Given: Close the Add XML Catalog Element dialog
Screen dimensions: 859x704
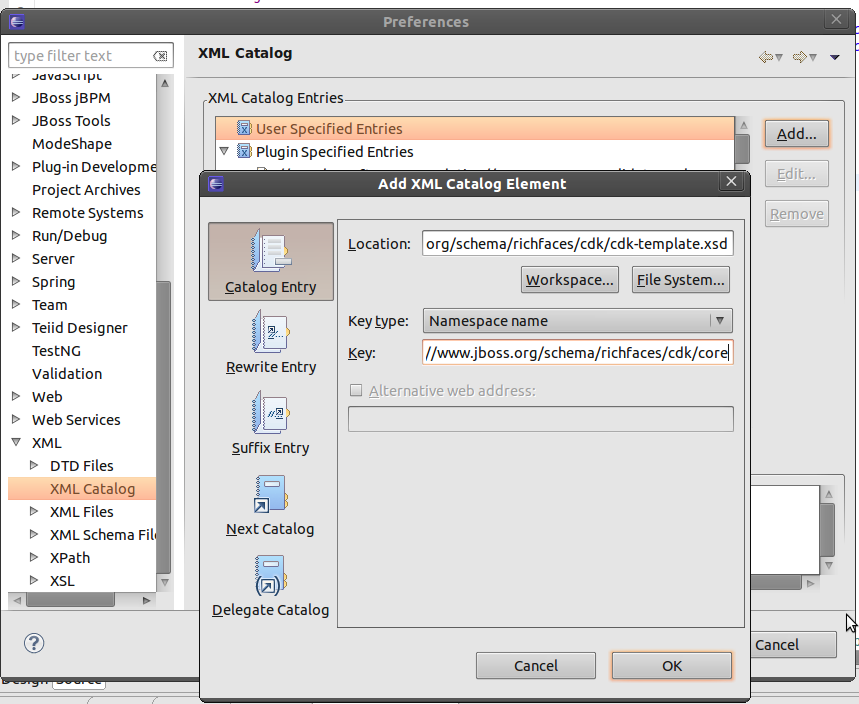Looking at the screenshot, I should coord(731,181).
